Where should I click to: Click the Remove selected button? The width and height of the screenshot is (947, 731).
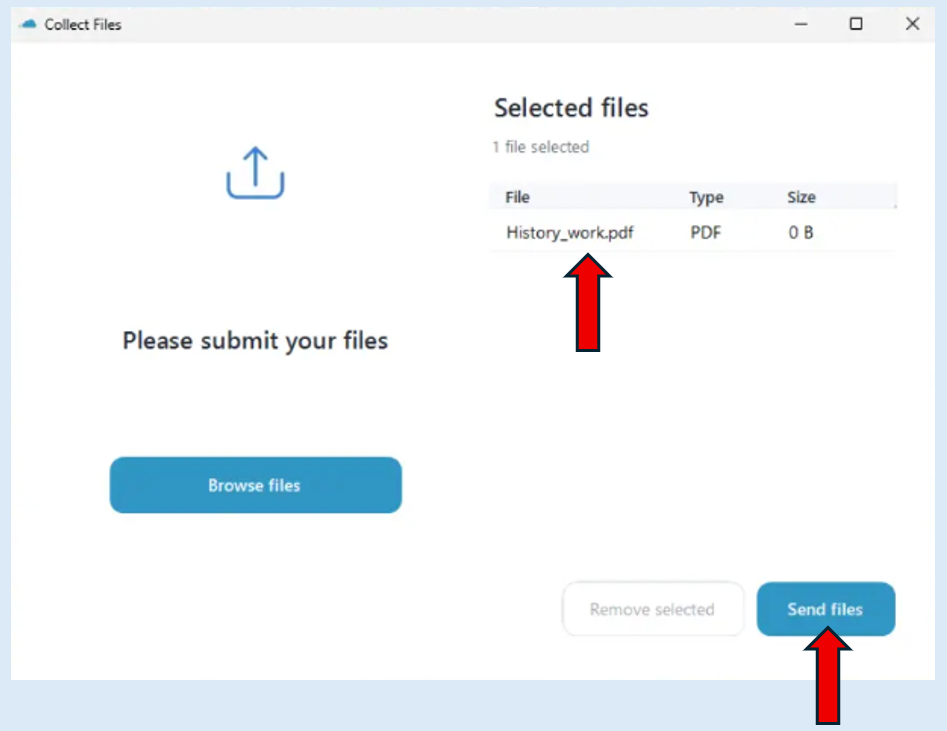tap(653, 609)
